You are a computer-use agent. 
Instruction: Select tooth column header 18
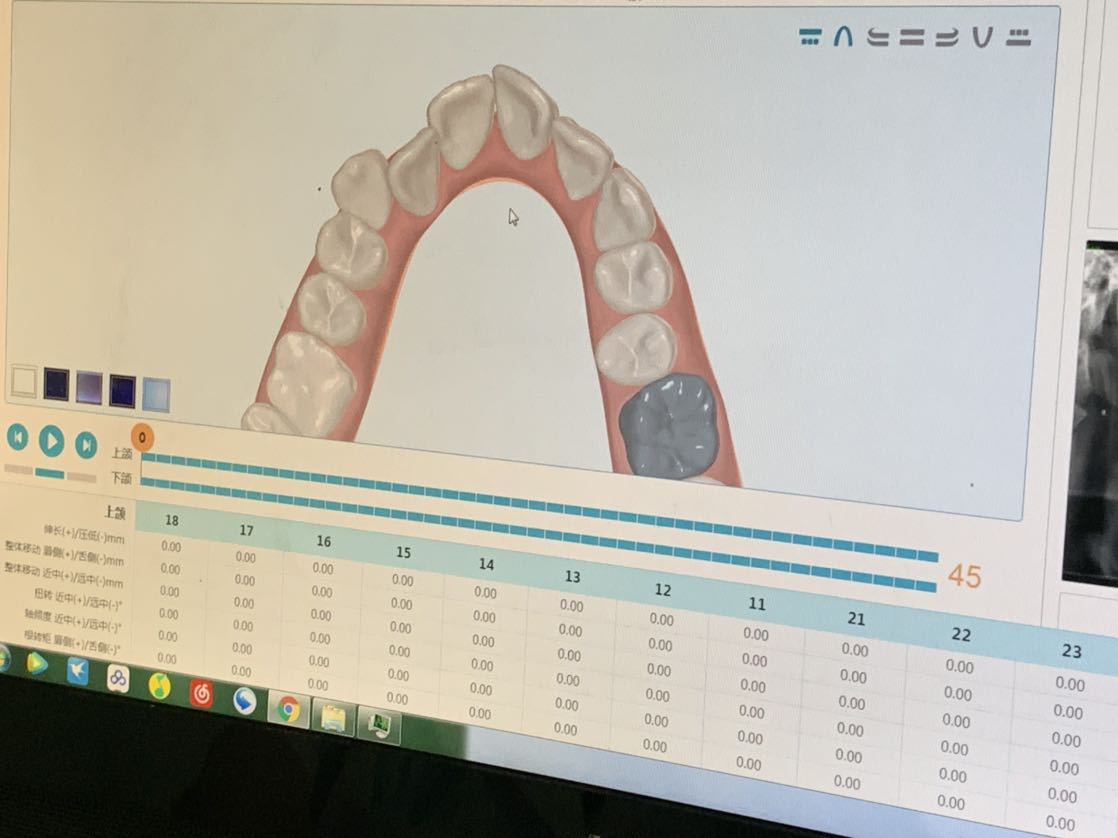[x=172, y=521]
